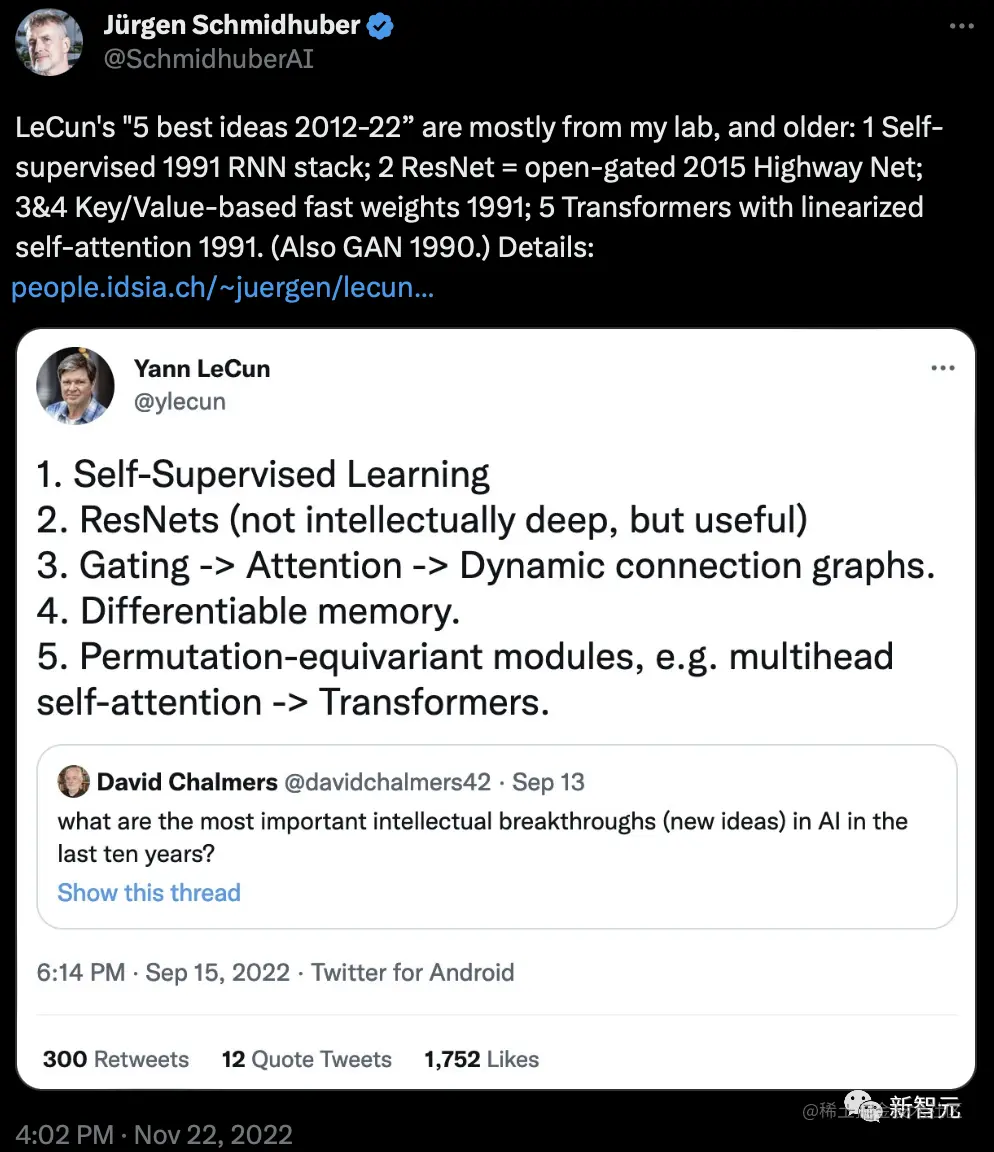This screenshot has height=1152, width=994.
Task: Click 'Show this thread' link
Action: point(149,892)
